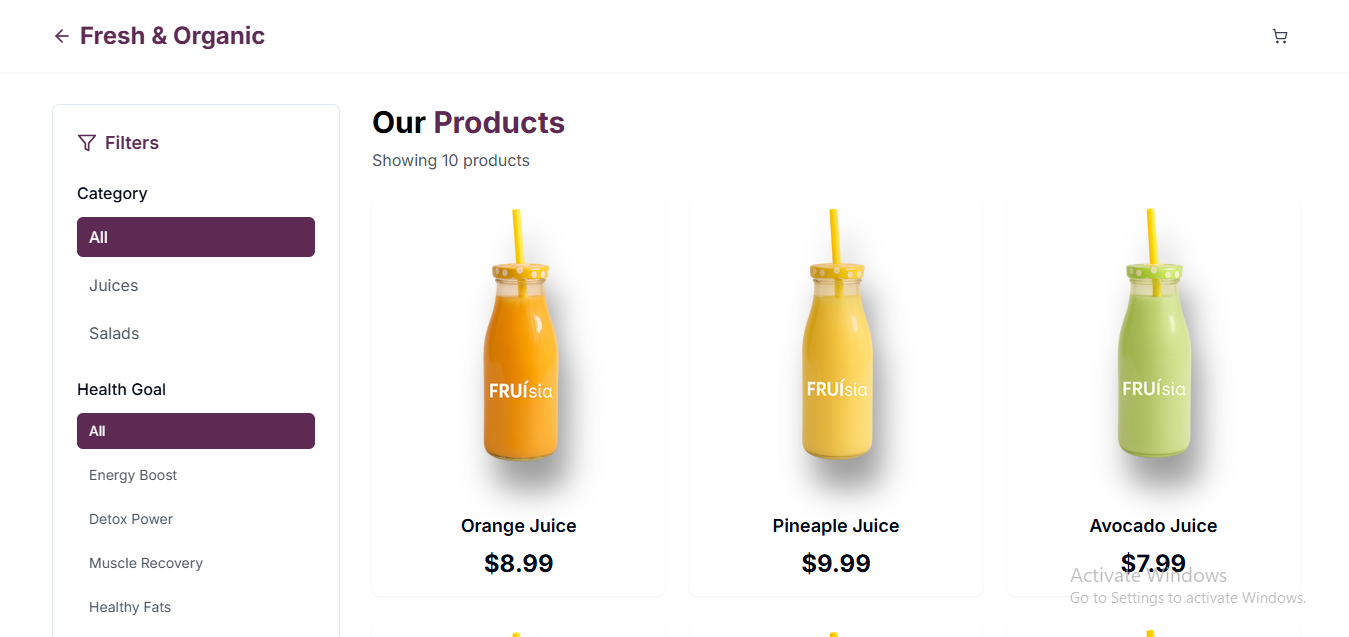Click the Pineaple Juice price label
Screen dimensions: 1349x637
click(835, 563)
